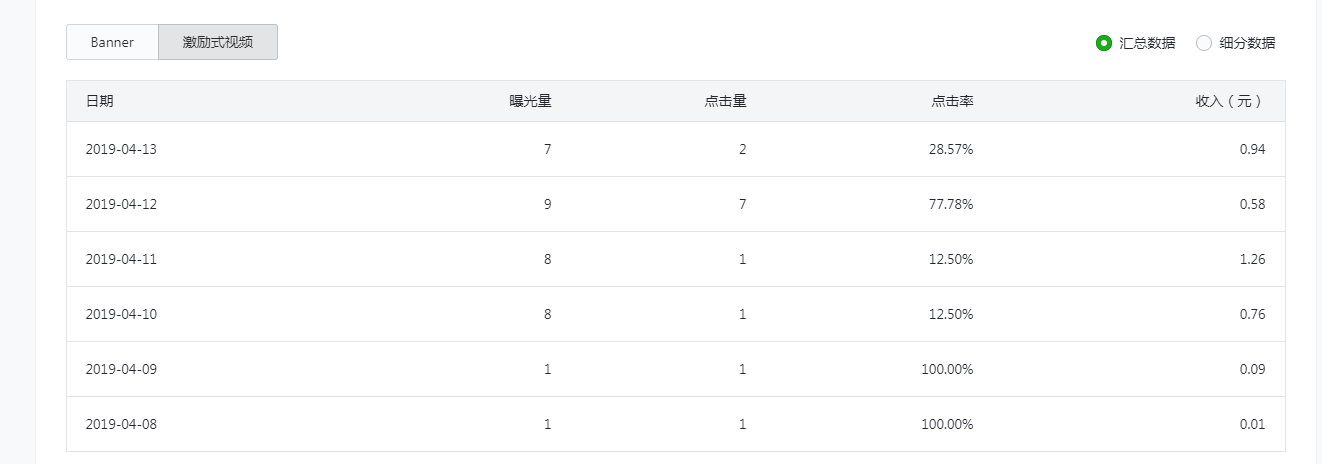Click the 2019-04-08 date entry
The width and height of the screenshot is (1322, 464).
pos(121,424)
